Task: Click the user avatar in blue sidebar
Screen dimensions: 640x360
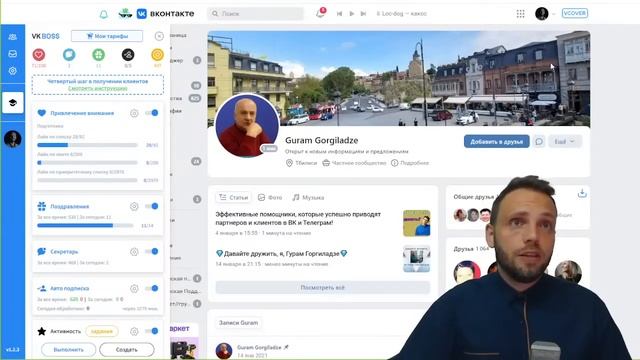Action: tap(13, 139)
